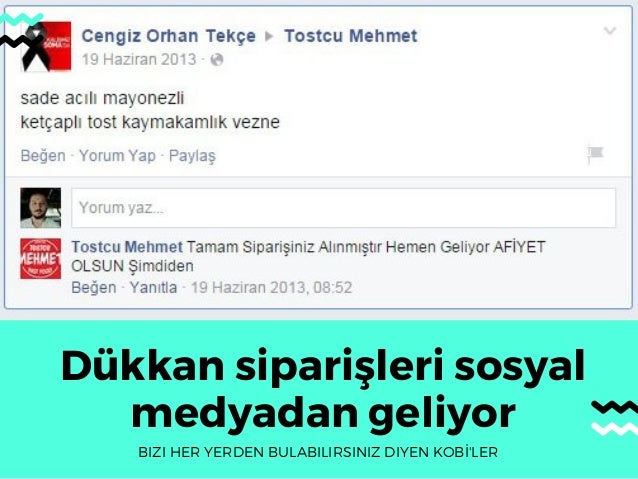Viewport: 638px width, 479px height.
Task: Click Yorum Yap under the post
Action: (x=117, y=155)
